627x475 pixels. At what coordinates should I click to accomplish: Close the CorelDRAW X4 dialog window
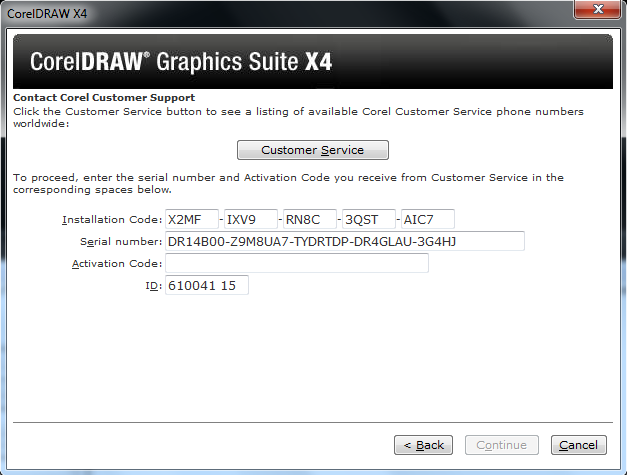pos(598,9)
